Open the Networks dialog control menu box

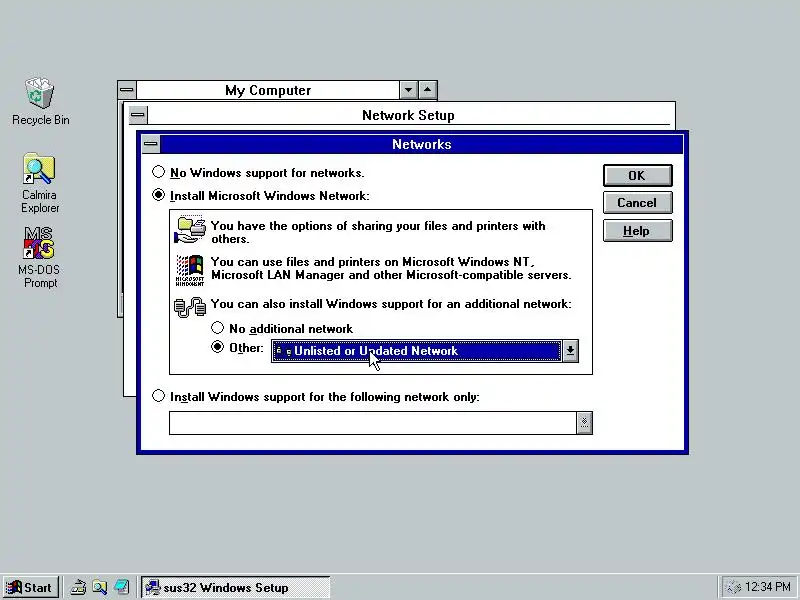151,144
